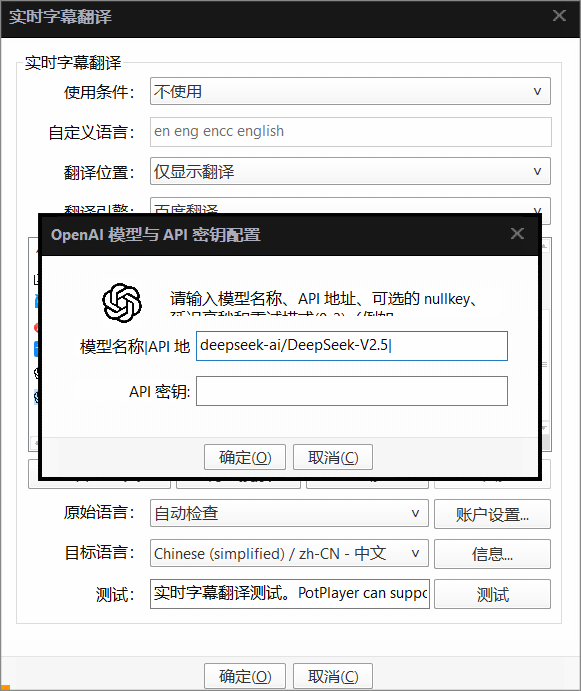Cancel with 取消(C) in the OpenAI dialog
581x691 pixels.
click(333, 457)
